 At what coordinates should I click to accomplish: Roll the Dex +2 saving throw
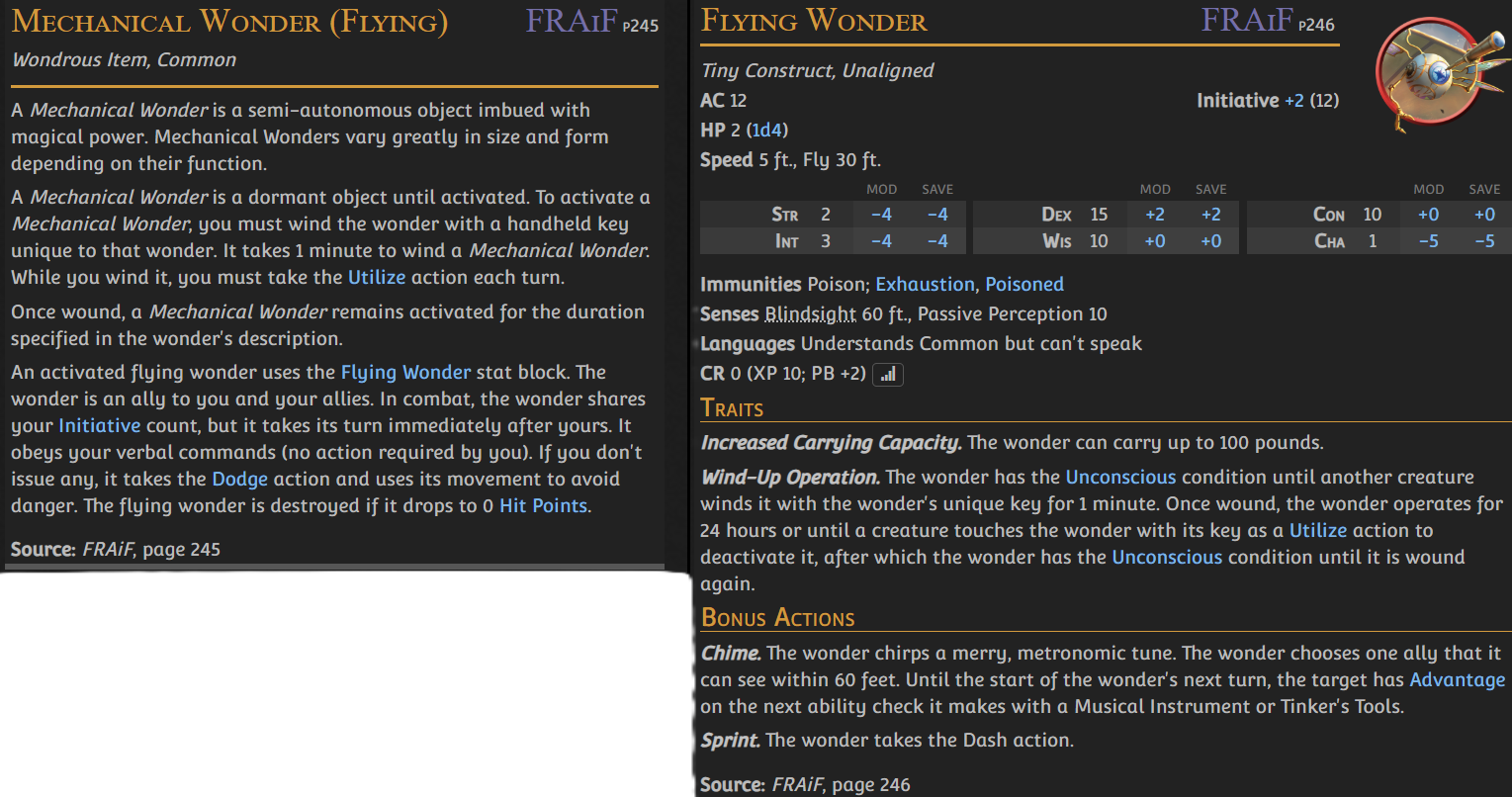(x=1210, y=215)
